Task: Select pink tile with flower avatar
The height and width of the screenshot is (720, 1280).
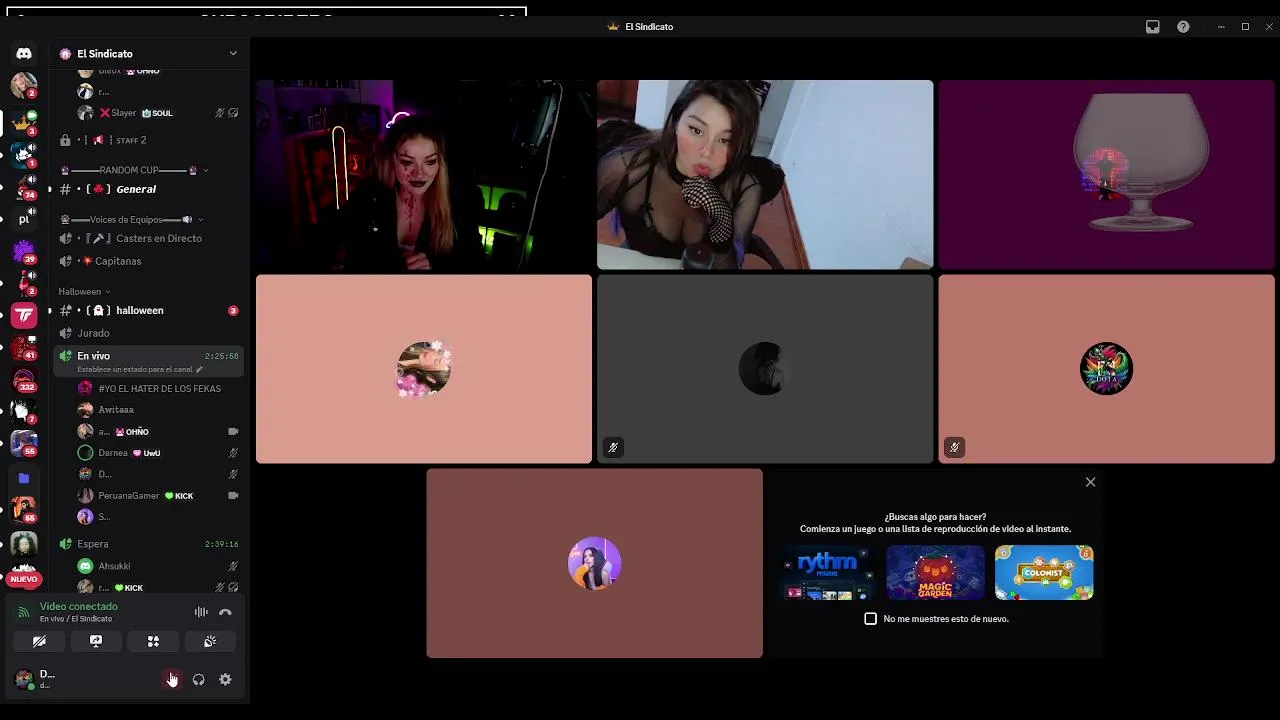Action: tap(424, 369)
